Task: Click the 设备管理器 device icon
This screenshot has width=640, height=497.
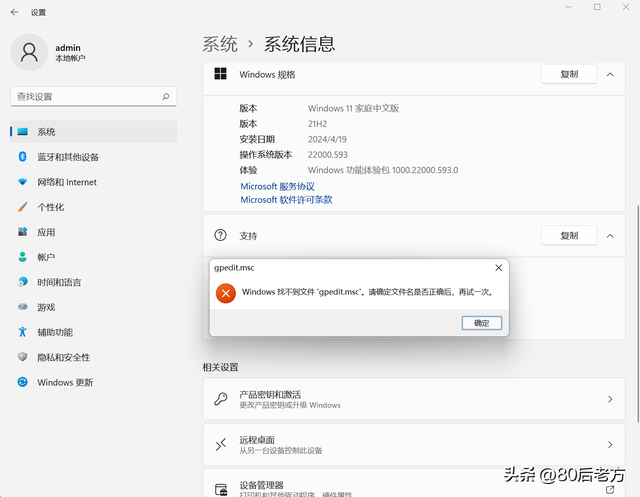Action: click(x=221, y=490)
